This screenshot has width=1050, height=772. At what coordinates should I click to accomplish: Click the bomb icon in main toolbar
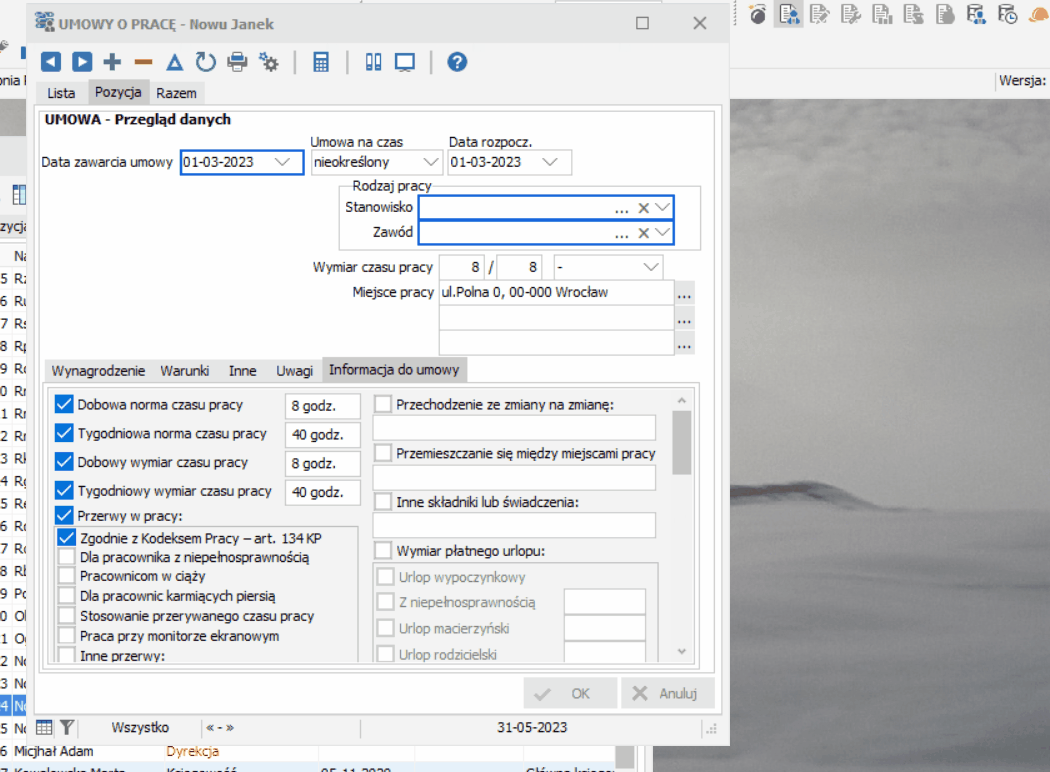tap(757, 14)
